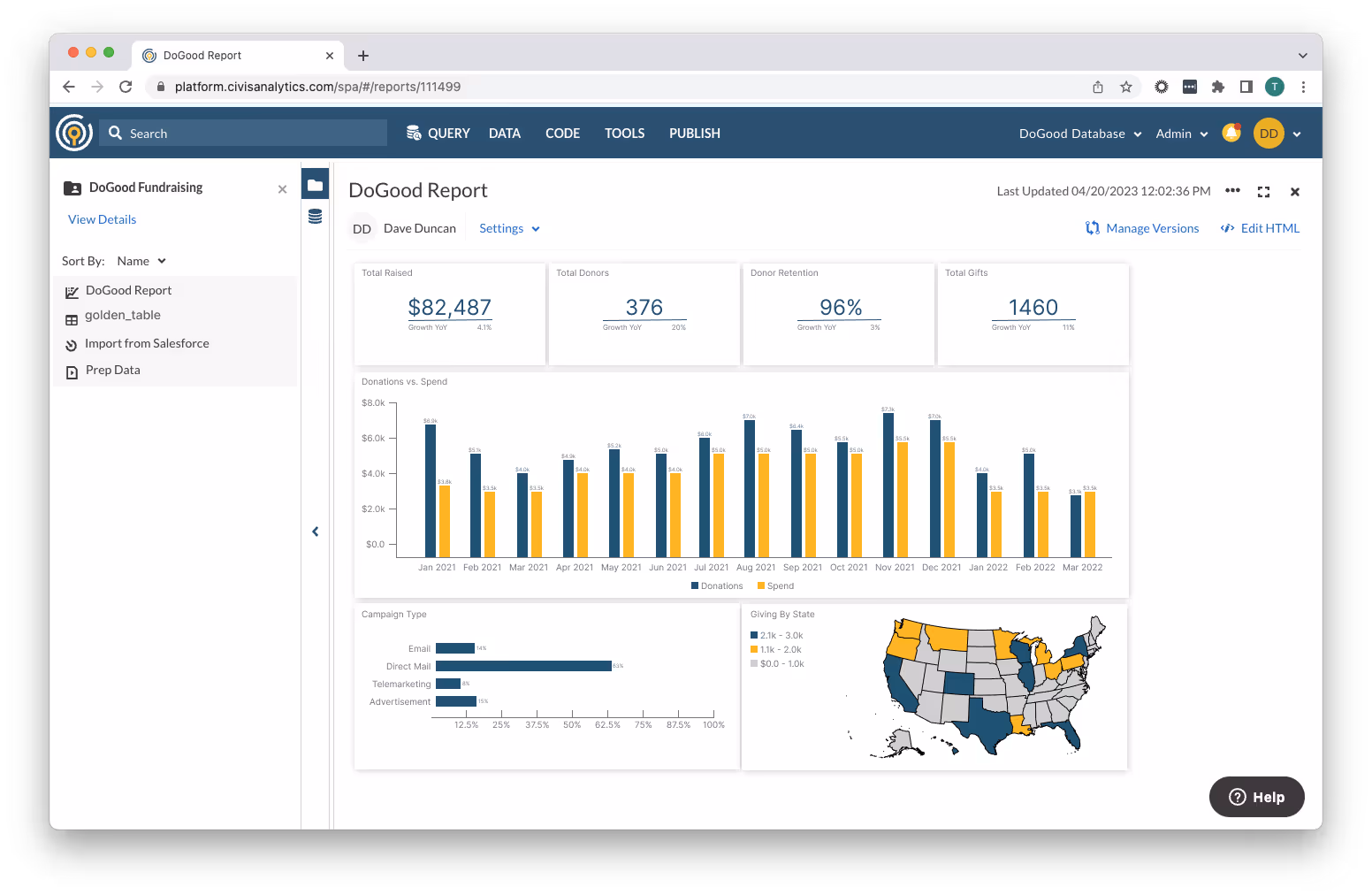Open the three-dots more options menu

point(1232,191)
